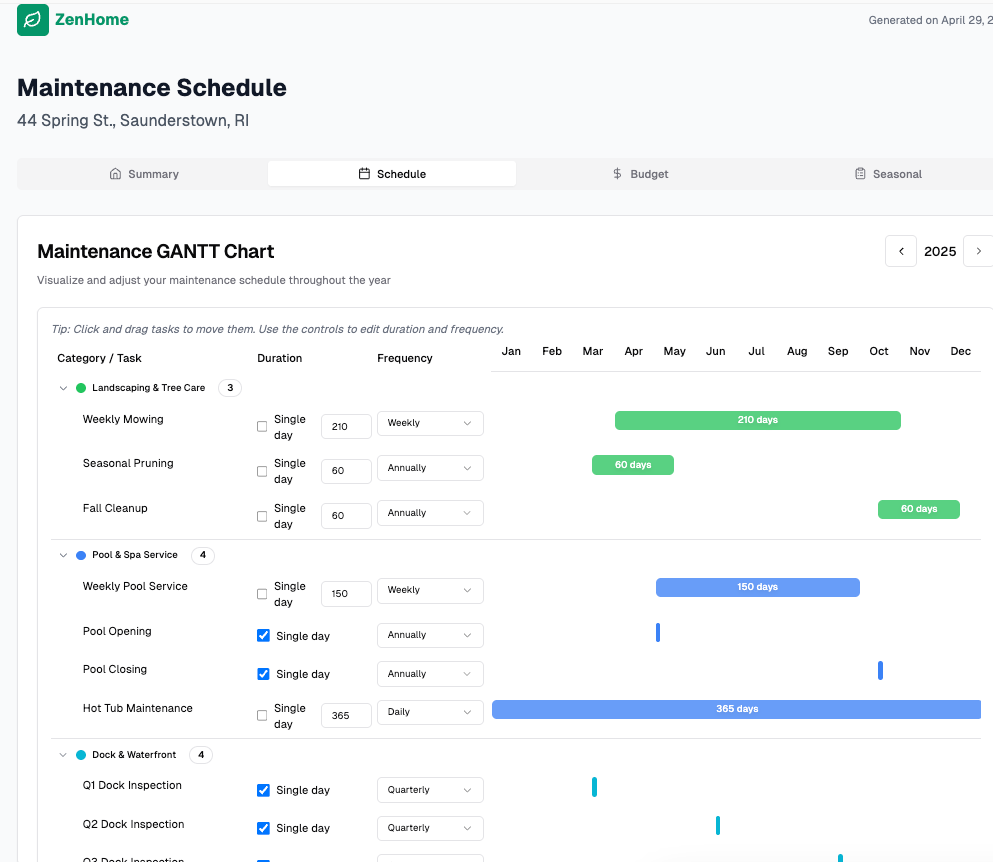Collapse the Landscaping & Tree Care category
The image size is (993, 862).
coord(63,388)
